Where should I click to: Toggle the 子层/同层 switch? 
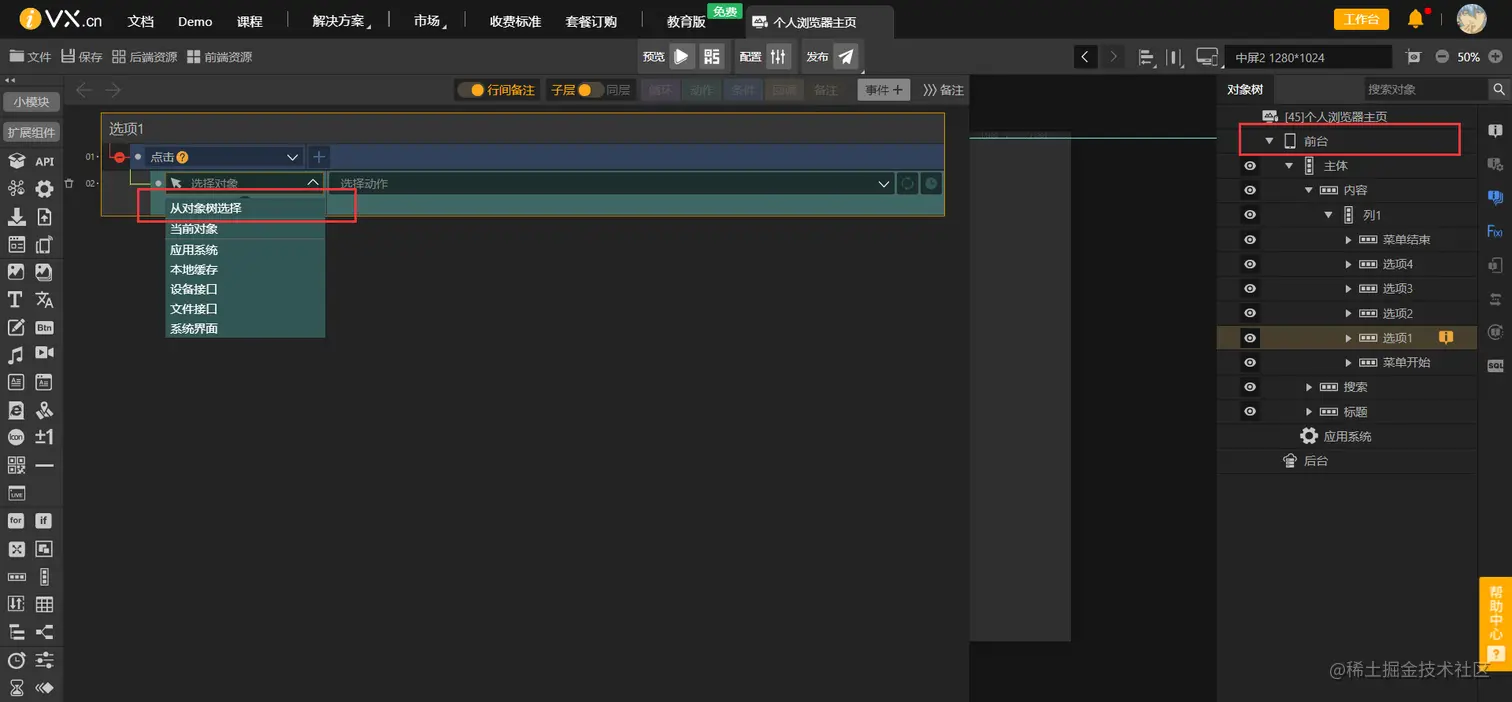point(590,90)
